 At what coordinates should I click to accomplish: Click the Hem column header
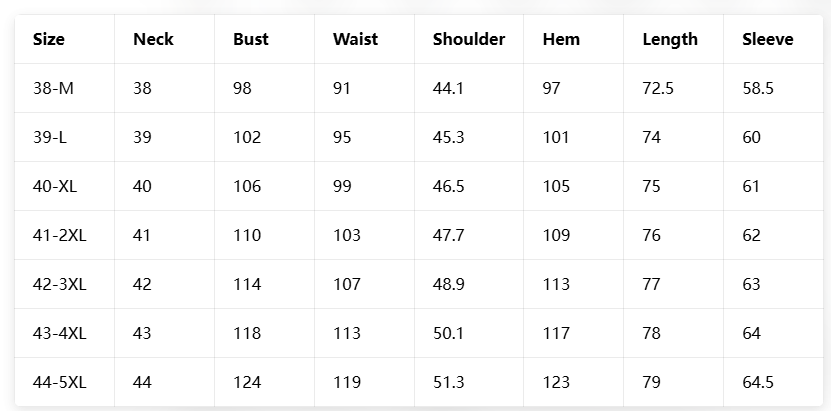[x=561, y=40]
